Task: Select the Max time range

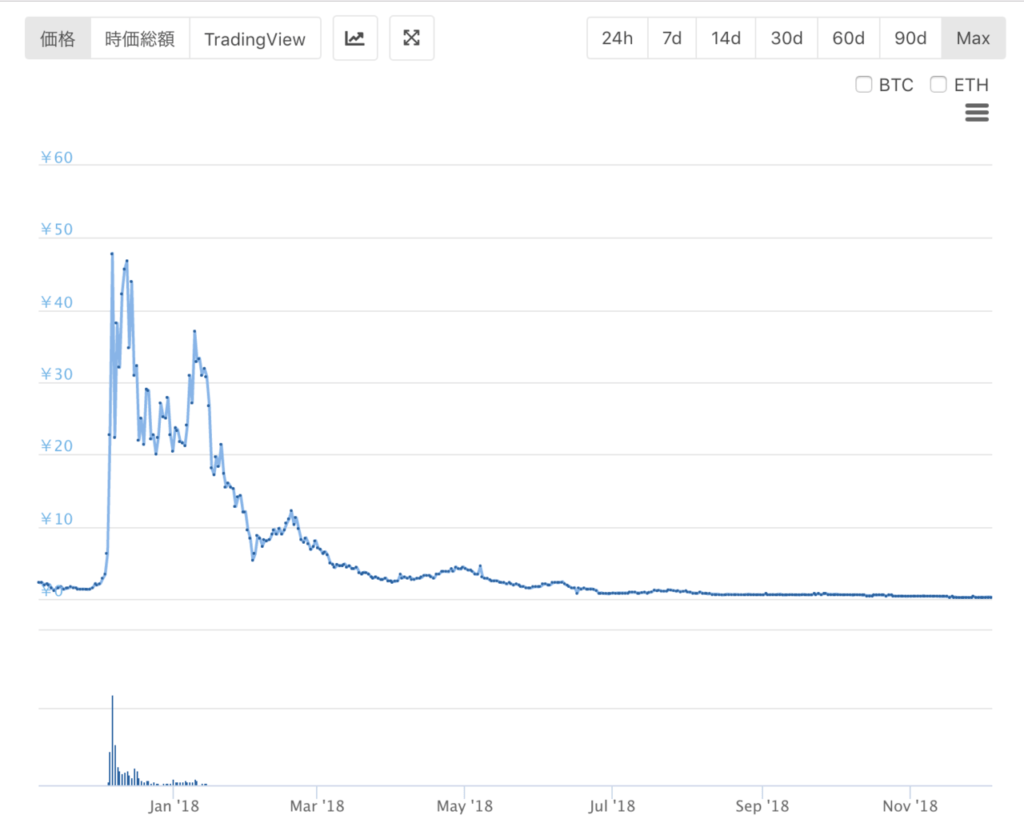Action: [x=972, y=38]
